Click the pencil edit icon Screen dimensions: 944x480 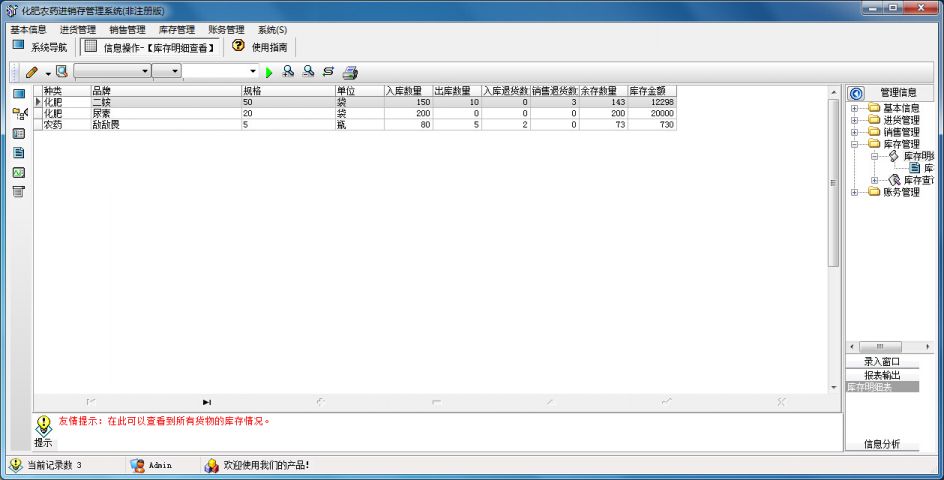[33, 72]
